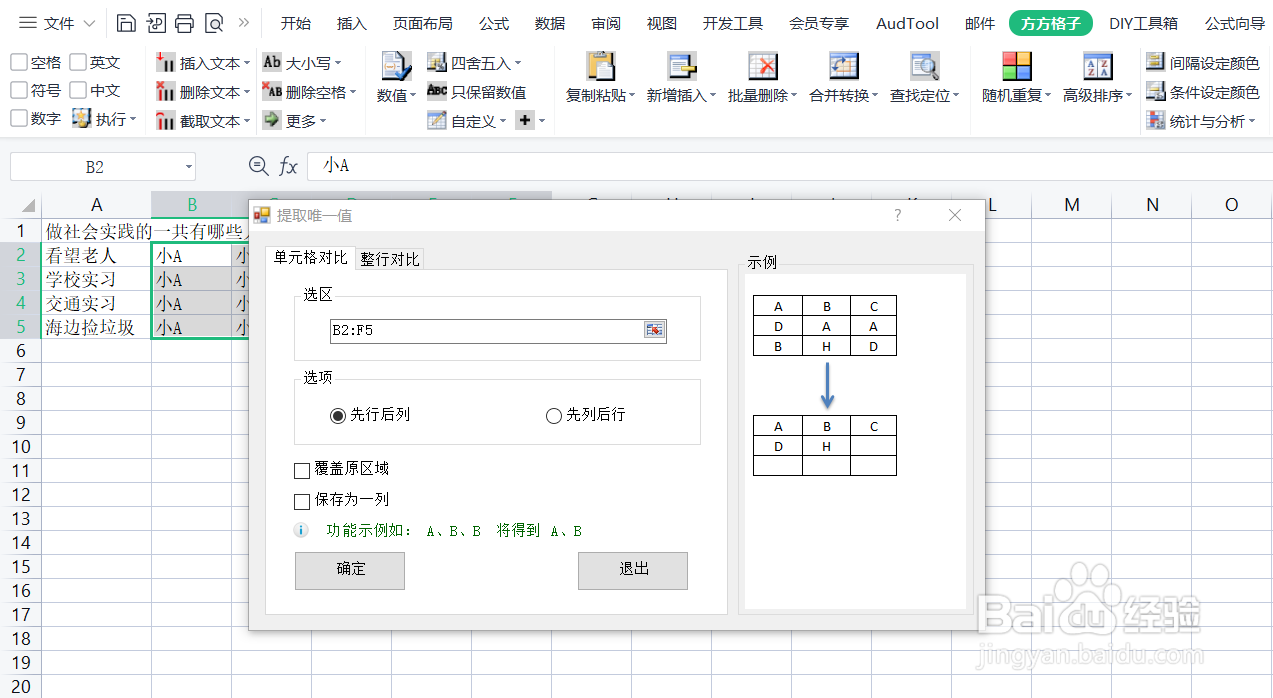Click the print icon in quick access toolbar
1273x698 pixels.
(184, 23)
